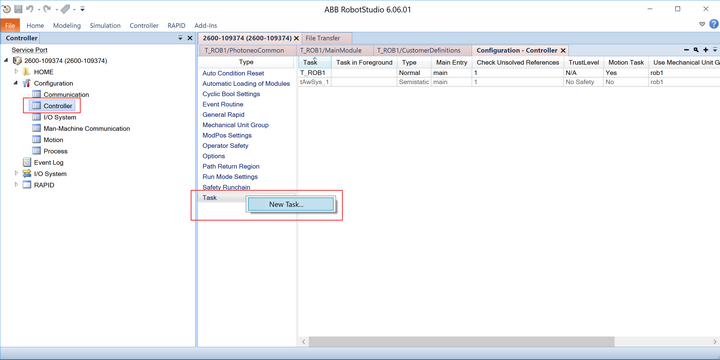Collapse the ribbon with the chevron icon
The width and height of the screenshot is (720, 360).
[x=702, y=24]
